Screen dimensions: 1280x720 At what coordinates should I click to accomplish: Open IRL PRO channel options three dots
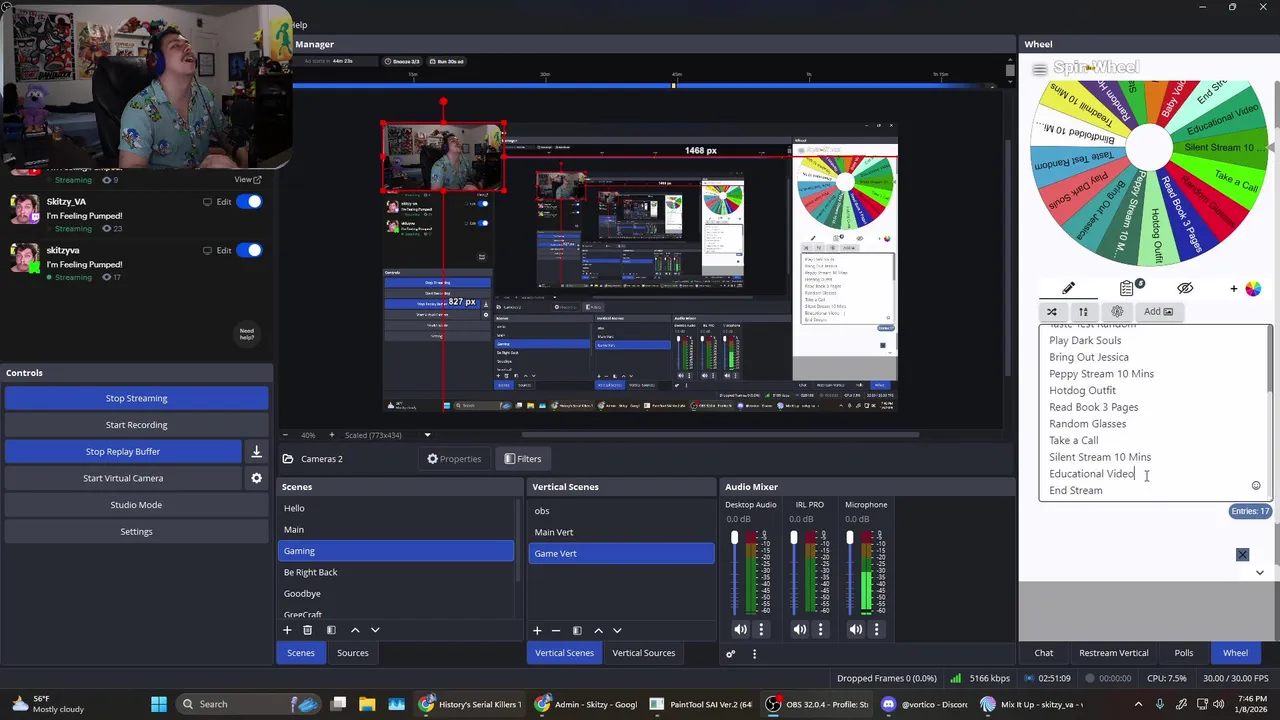(820, 629)
